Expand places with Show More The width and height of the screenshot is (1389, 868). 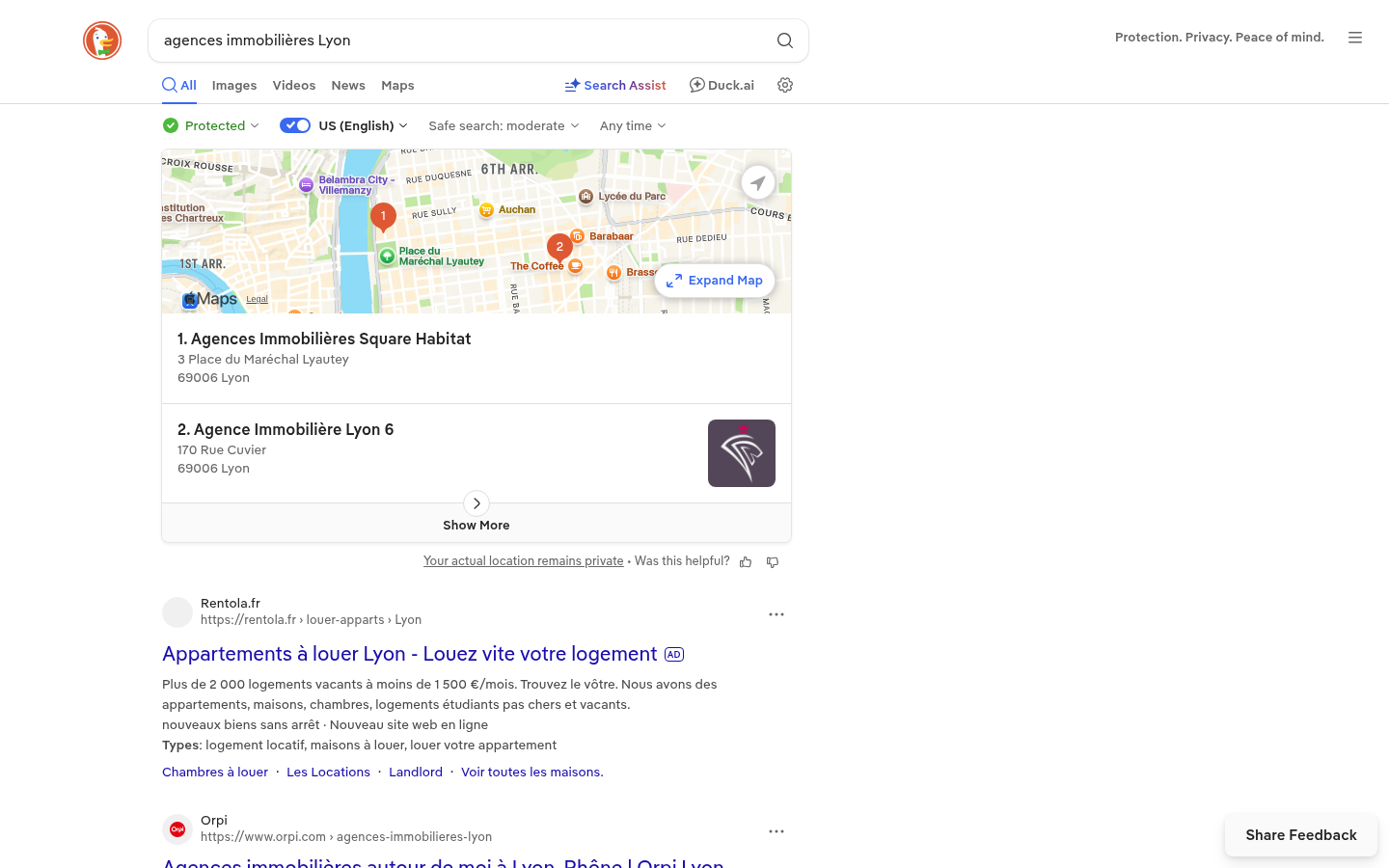(477, 526)
